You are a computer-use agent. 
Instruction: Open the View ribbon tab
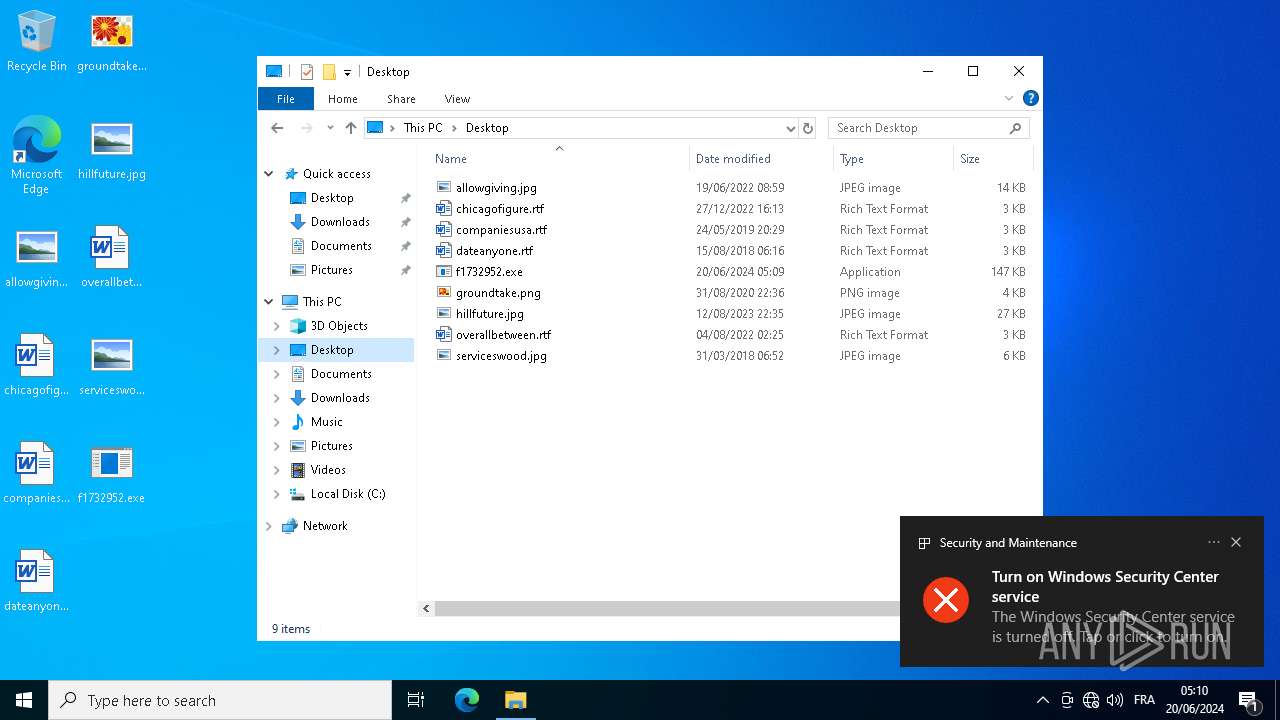(457, 99)
